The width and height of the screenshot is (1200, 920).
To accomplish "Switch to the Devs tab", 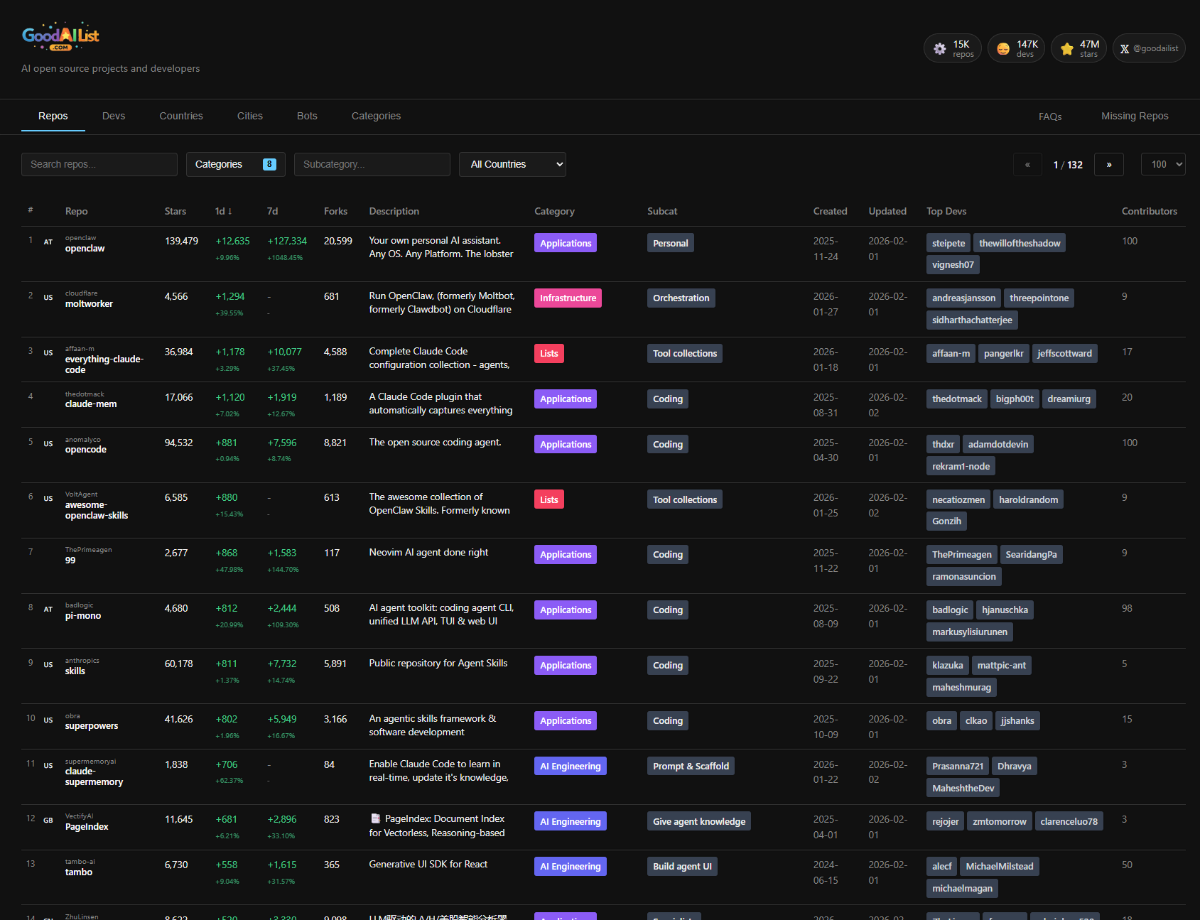I will (x=114, y=116).
